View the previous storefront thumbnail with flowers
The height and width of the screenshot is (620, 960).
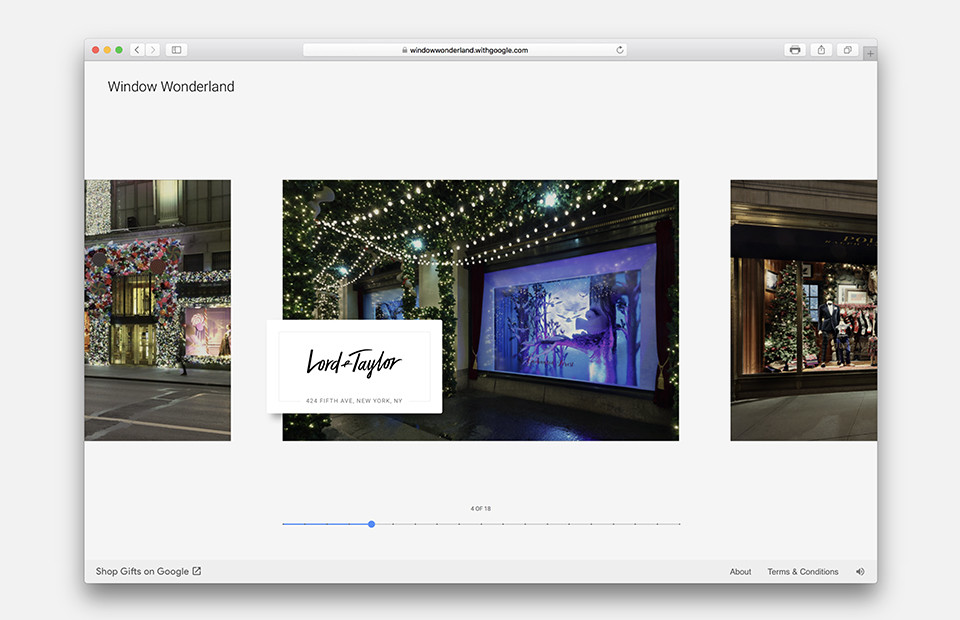(158, 310)
